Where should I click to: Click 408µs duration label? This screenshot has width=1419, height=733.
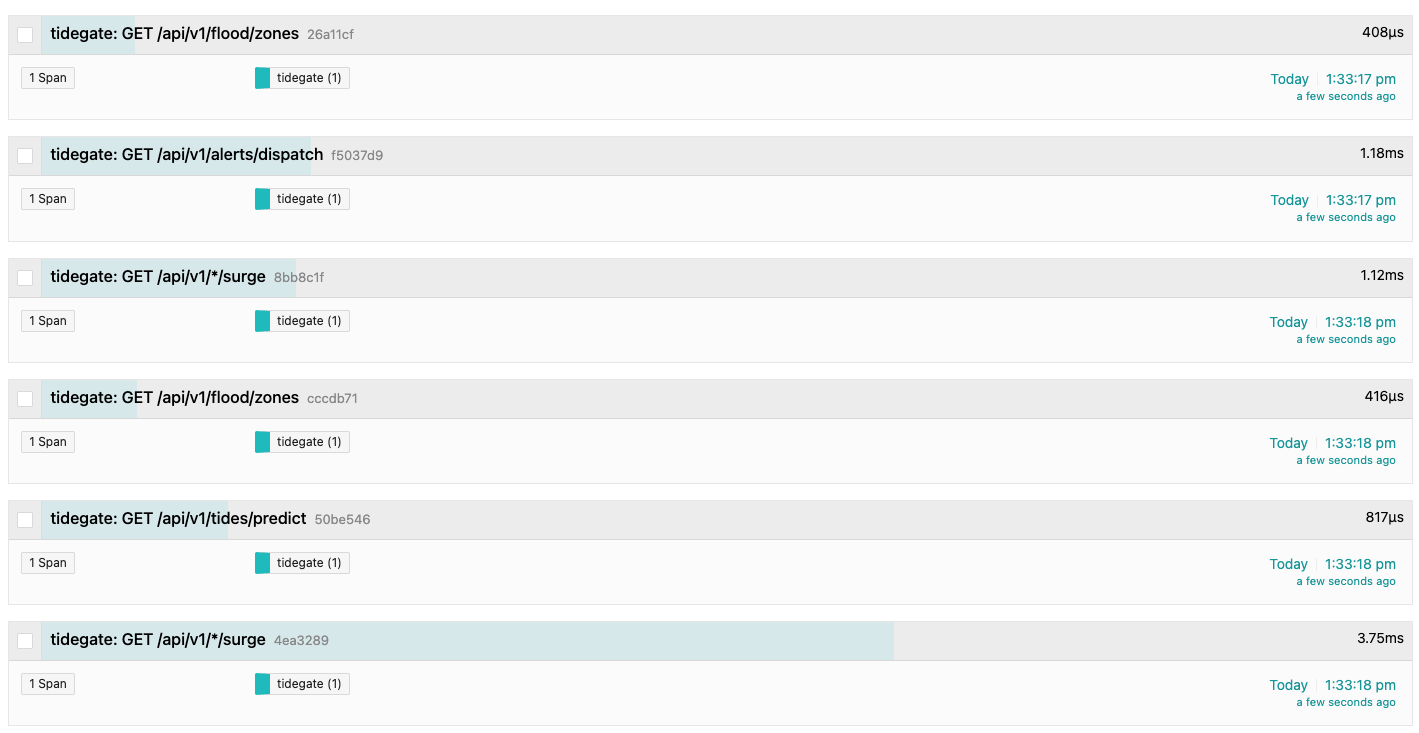click(1383, 32)
